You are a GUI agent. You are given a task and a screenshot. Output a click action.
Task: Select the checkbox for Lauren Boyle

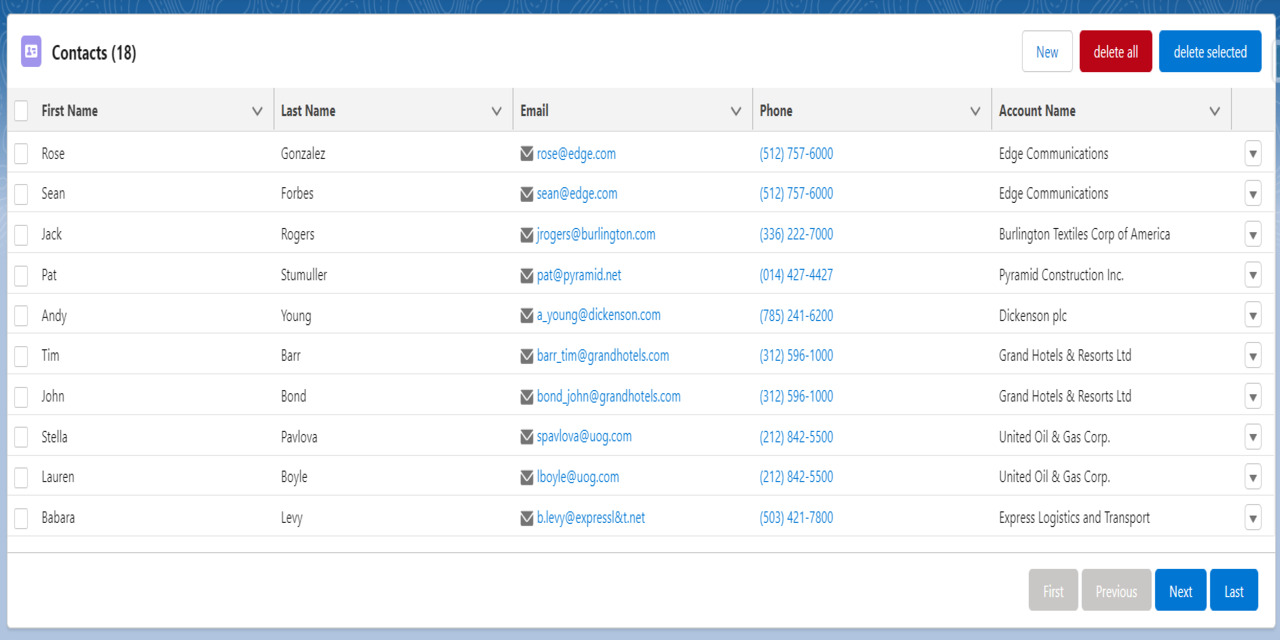(x=20, y=477)
